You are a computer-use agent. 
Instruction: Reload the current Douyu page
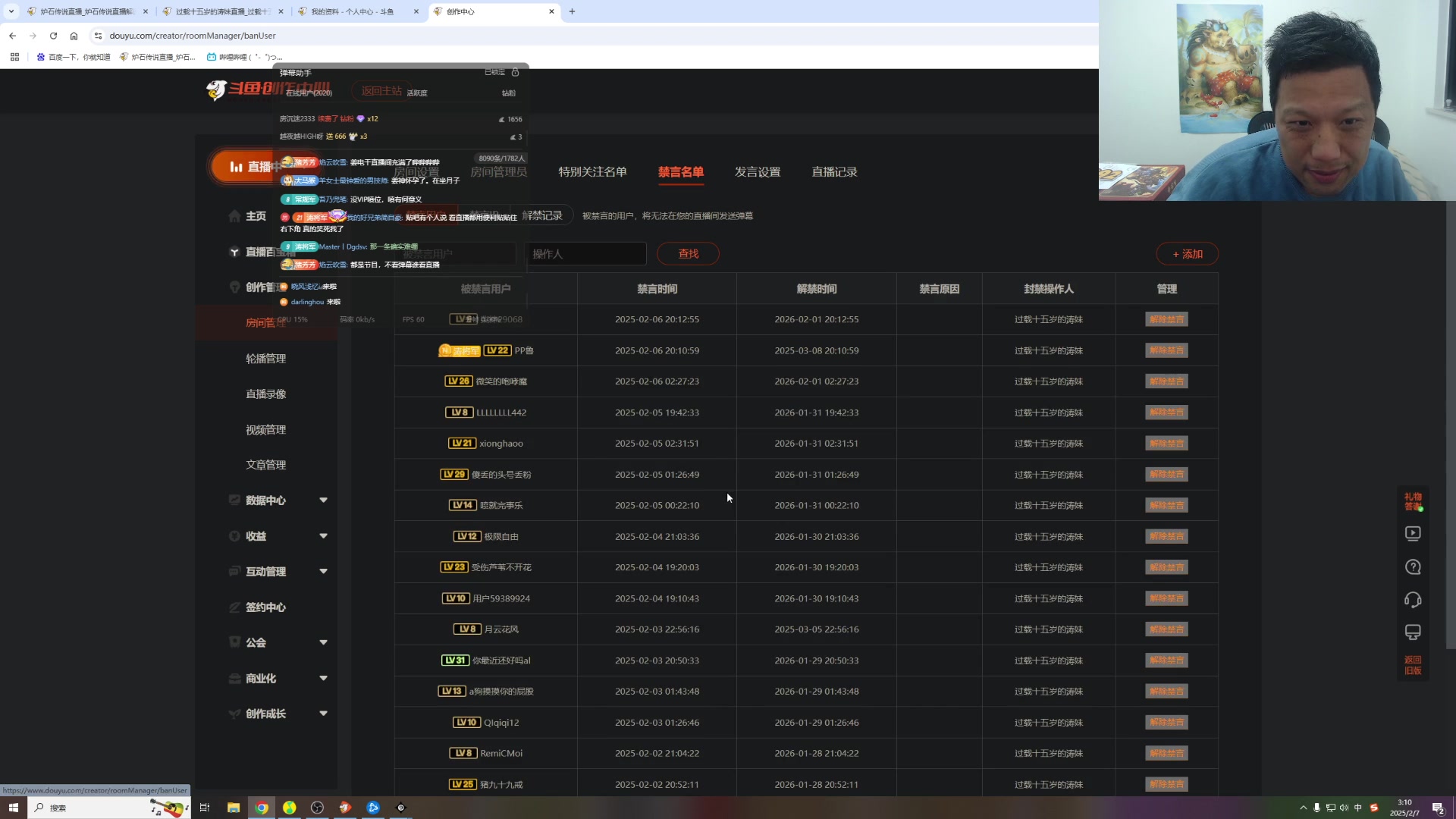(x=53, y=36)
